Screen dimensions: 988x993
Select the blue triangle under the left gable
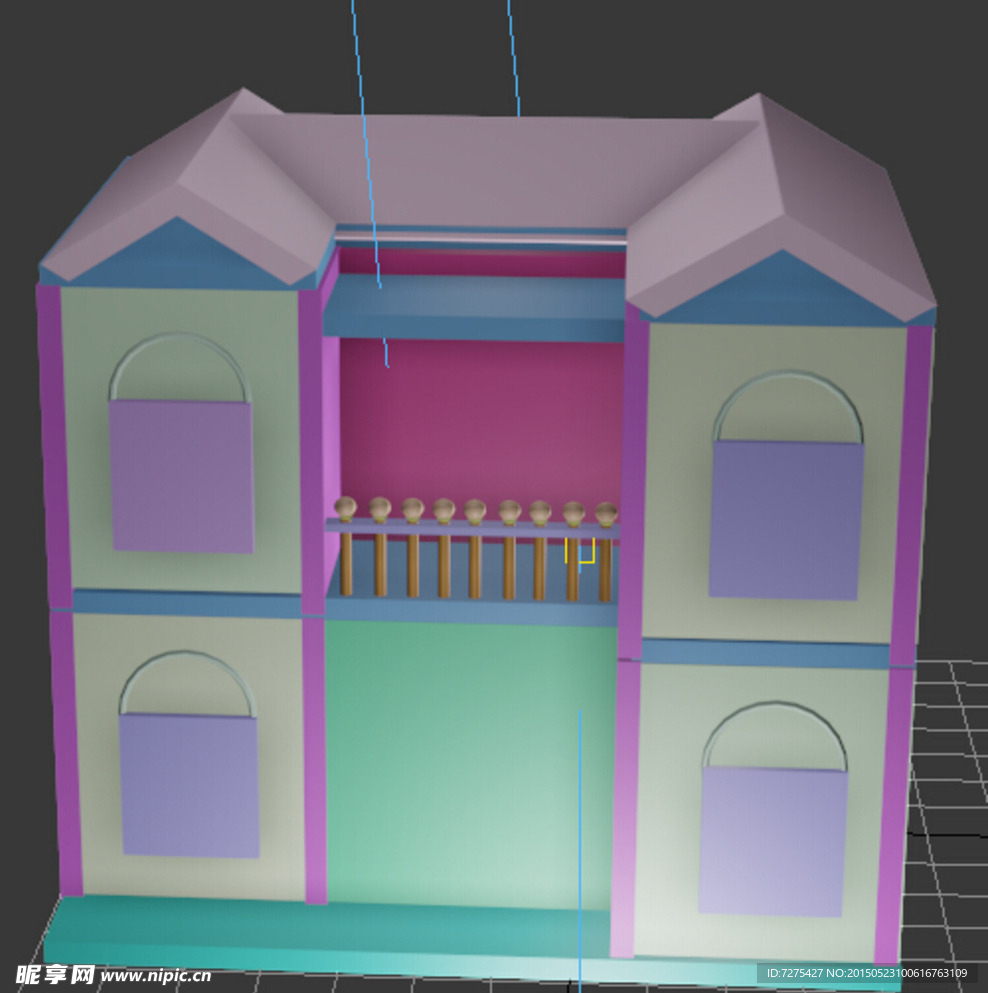[x=178, y=256]
